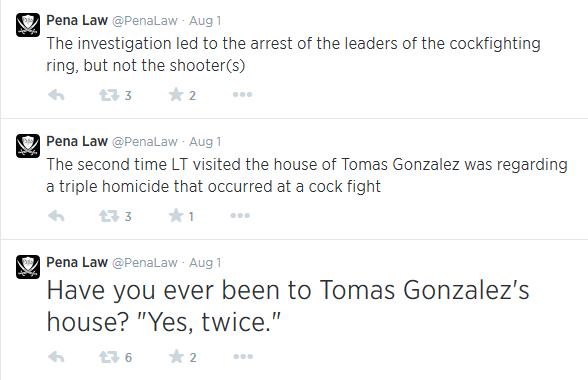The image size is (588, 380).
Task: Open more options on "Yes, twice." tweet
Action: pos(243,356)
